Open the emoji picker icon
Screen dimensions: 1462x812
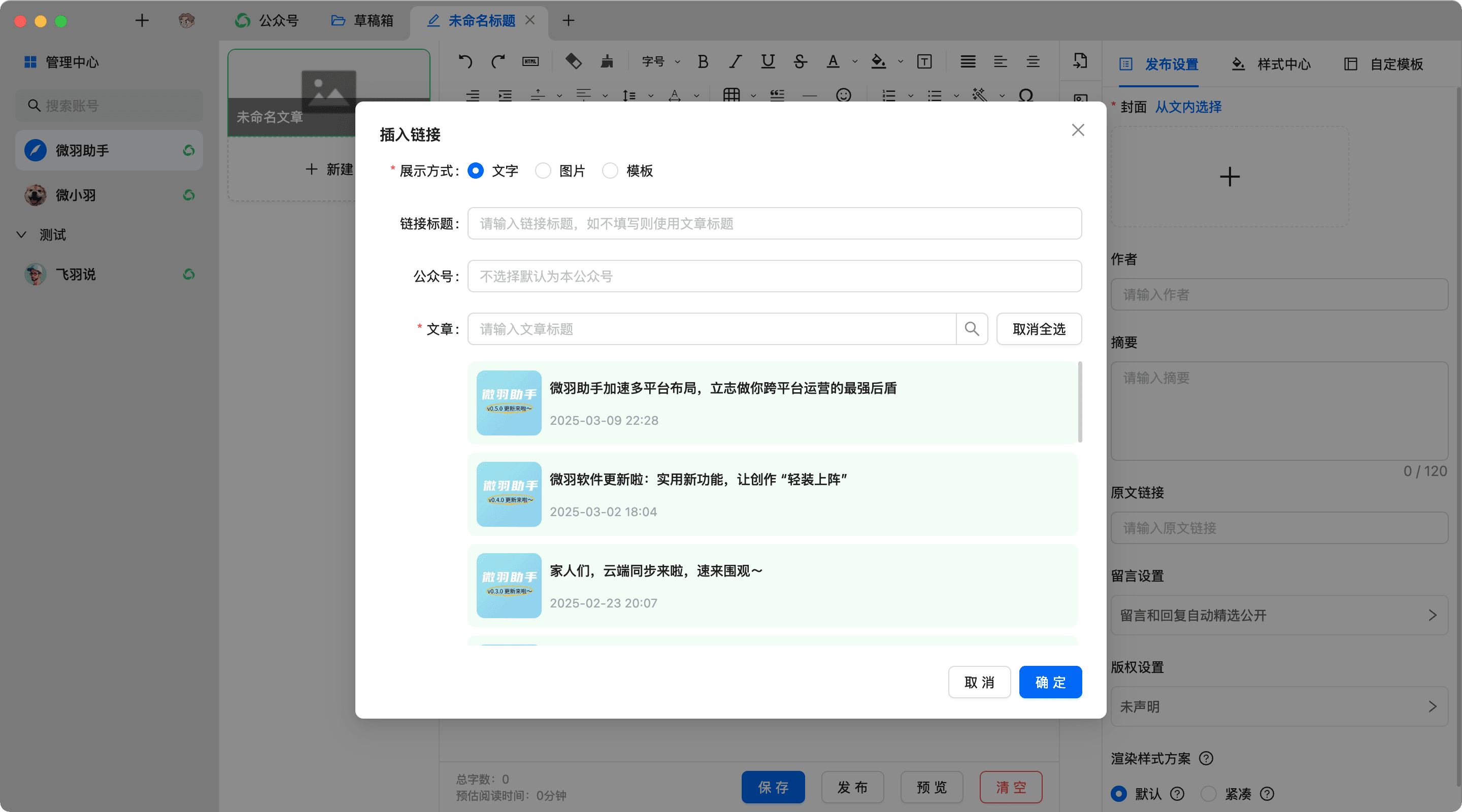843,95
